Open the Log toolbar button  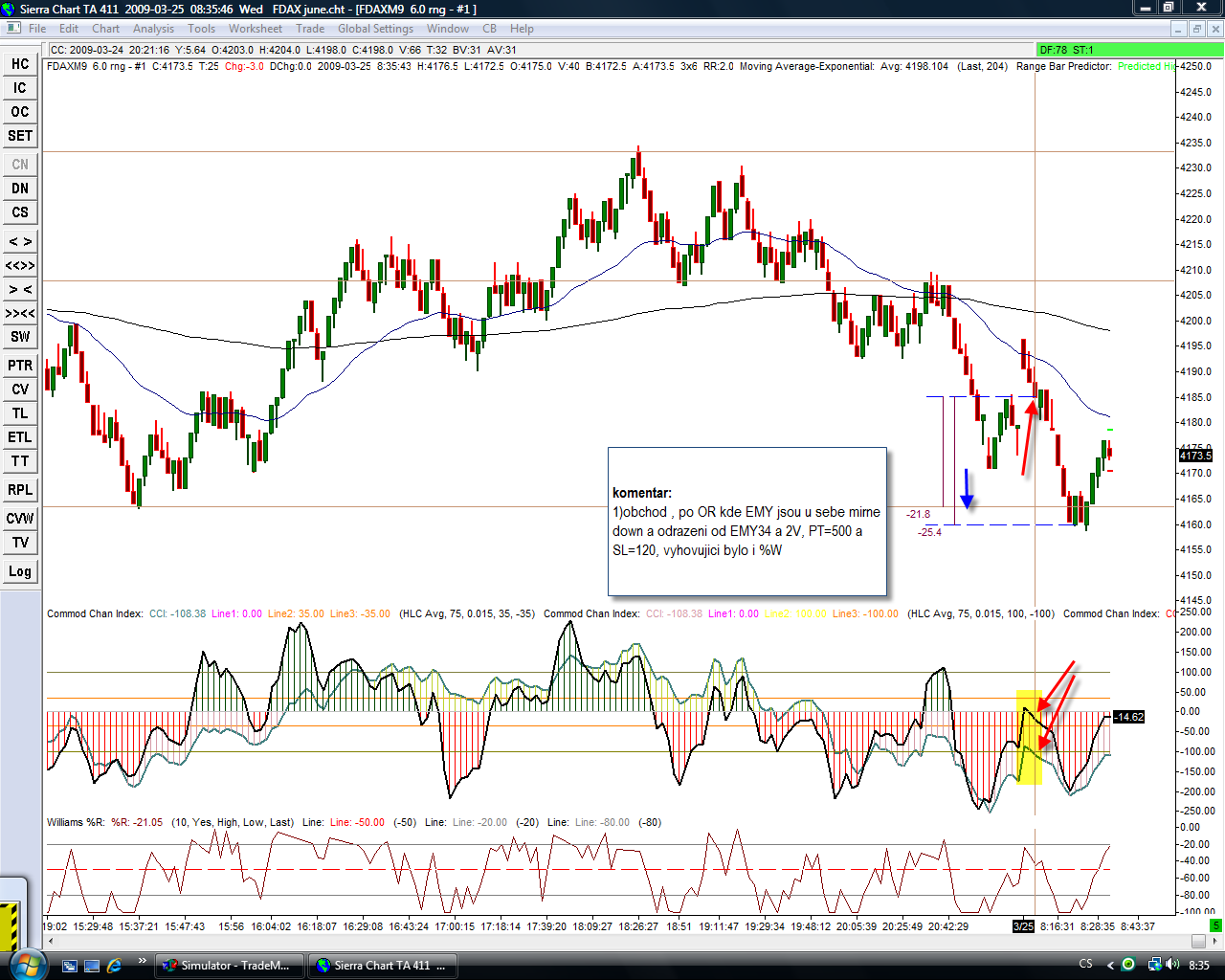[20, 571]
